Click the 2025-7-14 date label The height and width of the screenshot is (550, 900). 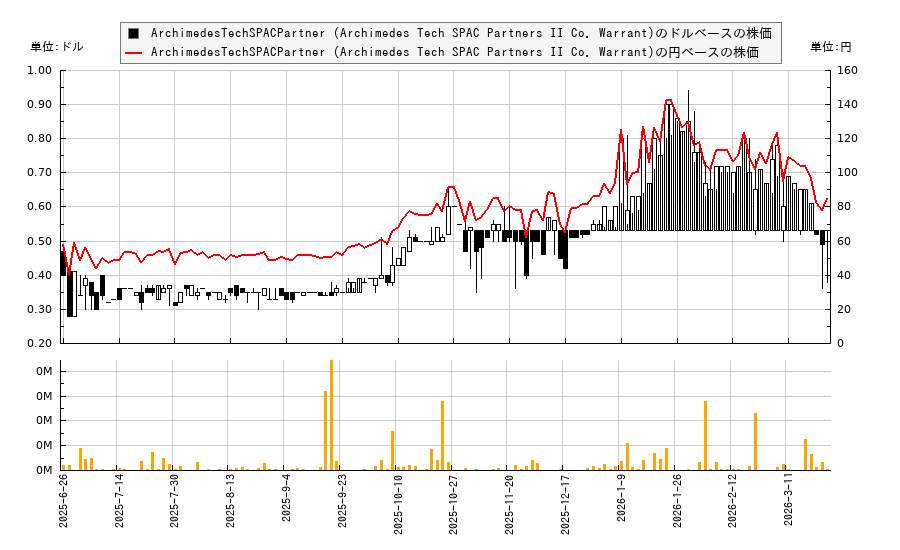click(119, 501)
